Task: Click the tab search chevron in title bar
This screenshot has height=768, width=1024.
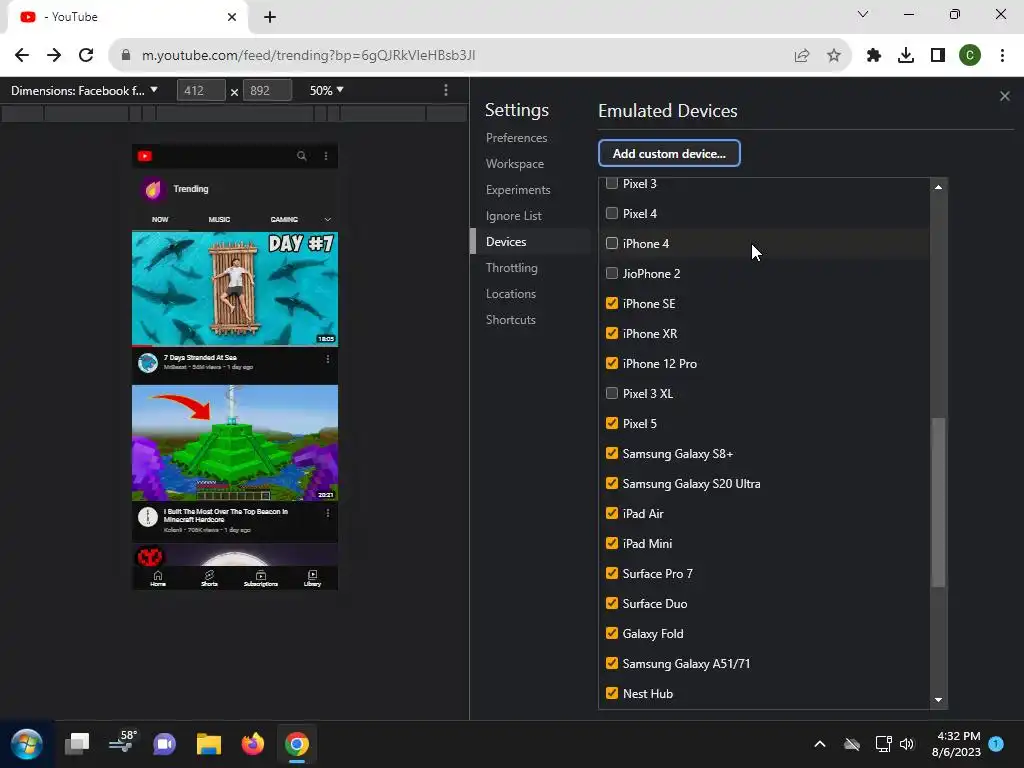Action: (x=863, y=14)
